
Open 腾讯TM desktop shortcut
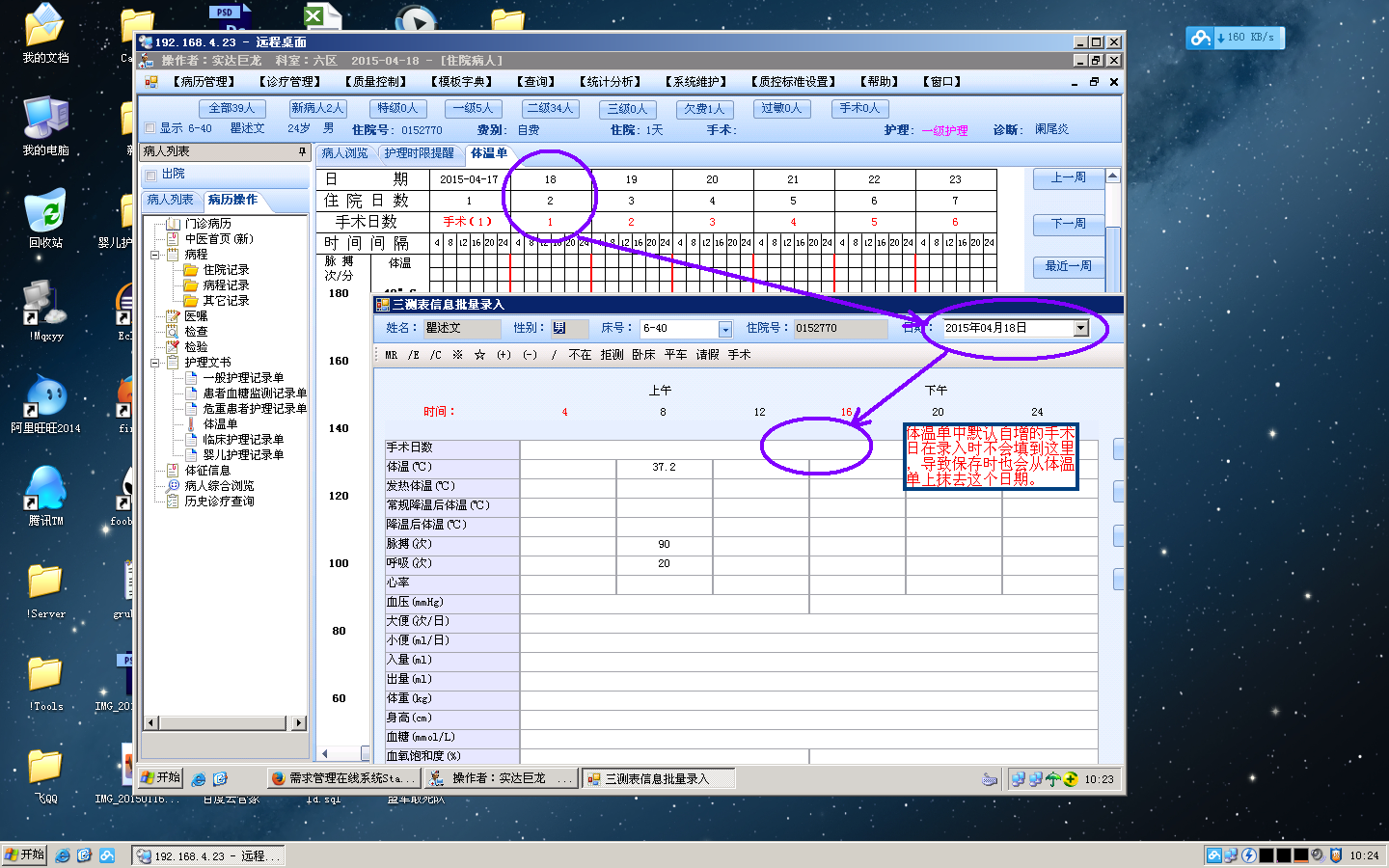[45, 496]
